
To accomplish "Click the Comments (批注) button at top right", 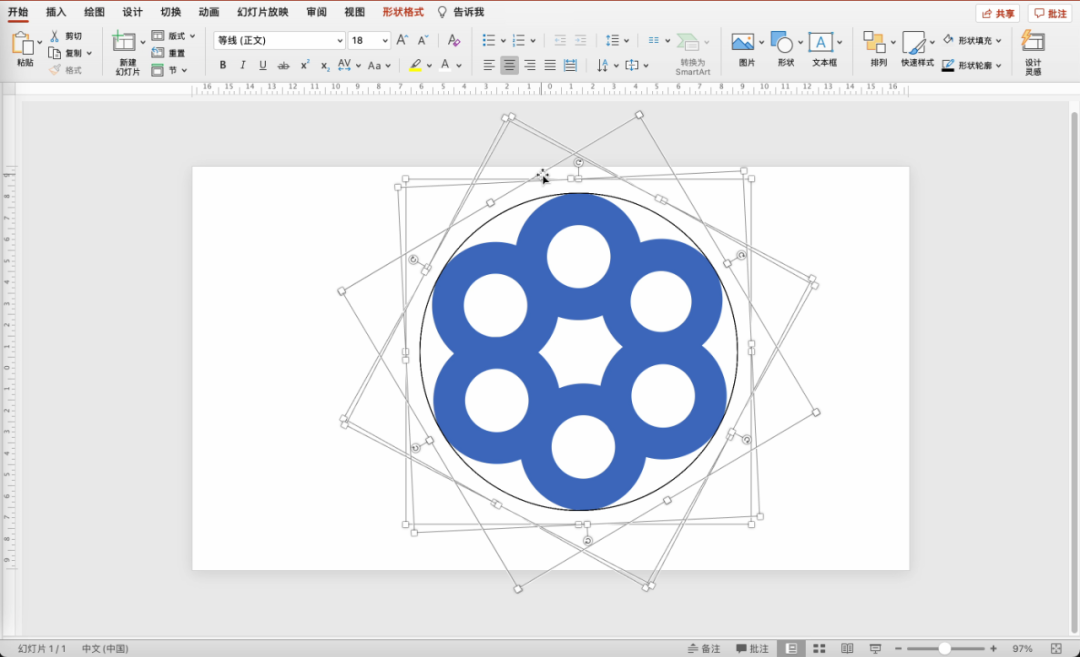I will pos(1050,13).
